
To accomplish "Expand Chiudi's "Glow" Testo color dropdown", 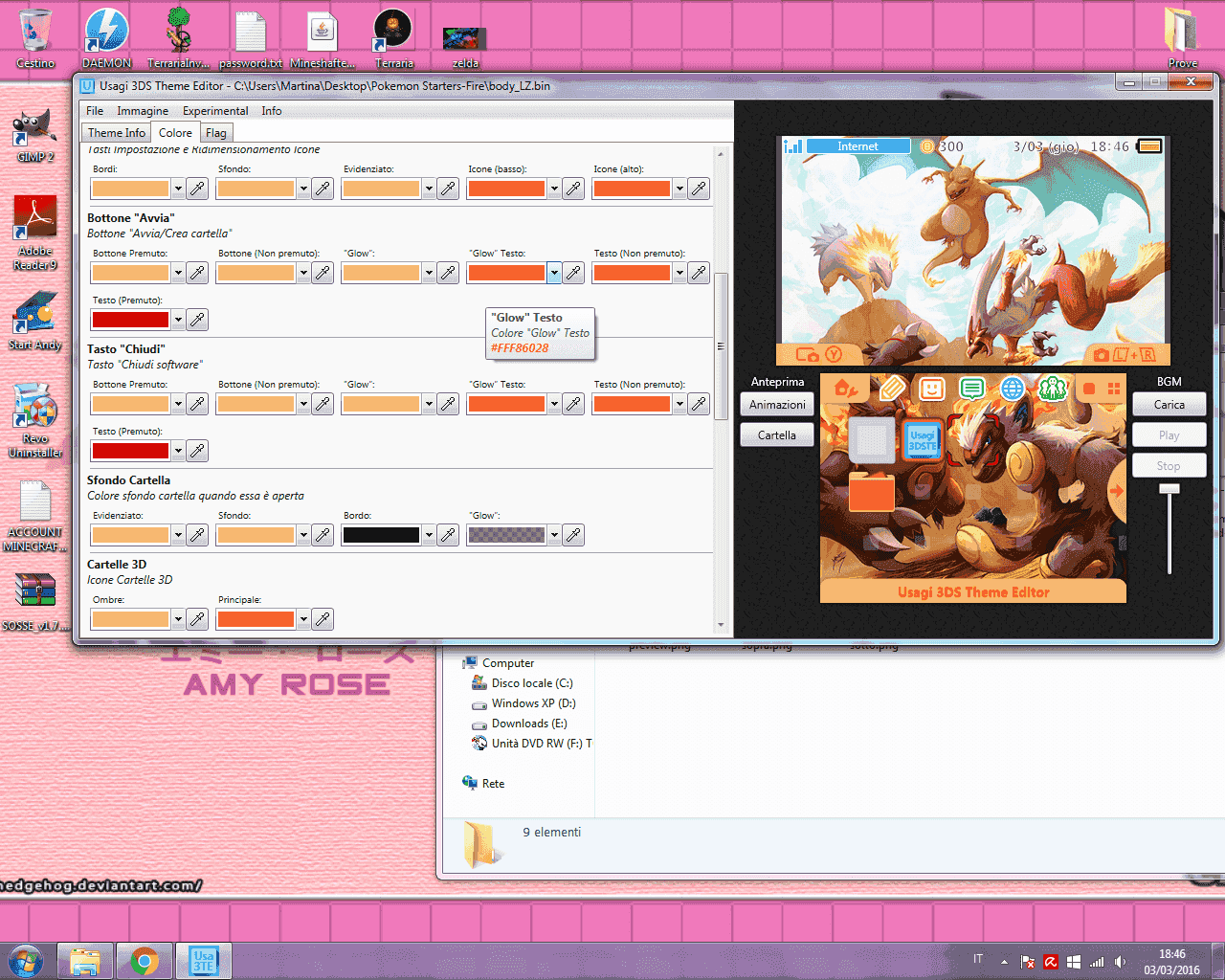I will tap(554, 404).
